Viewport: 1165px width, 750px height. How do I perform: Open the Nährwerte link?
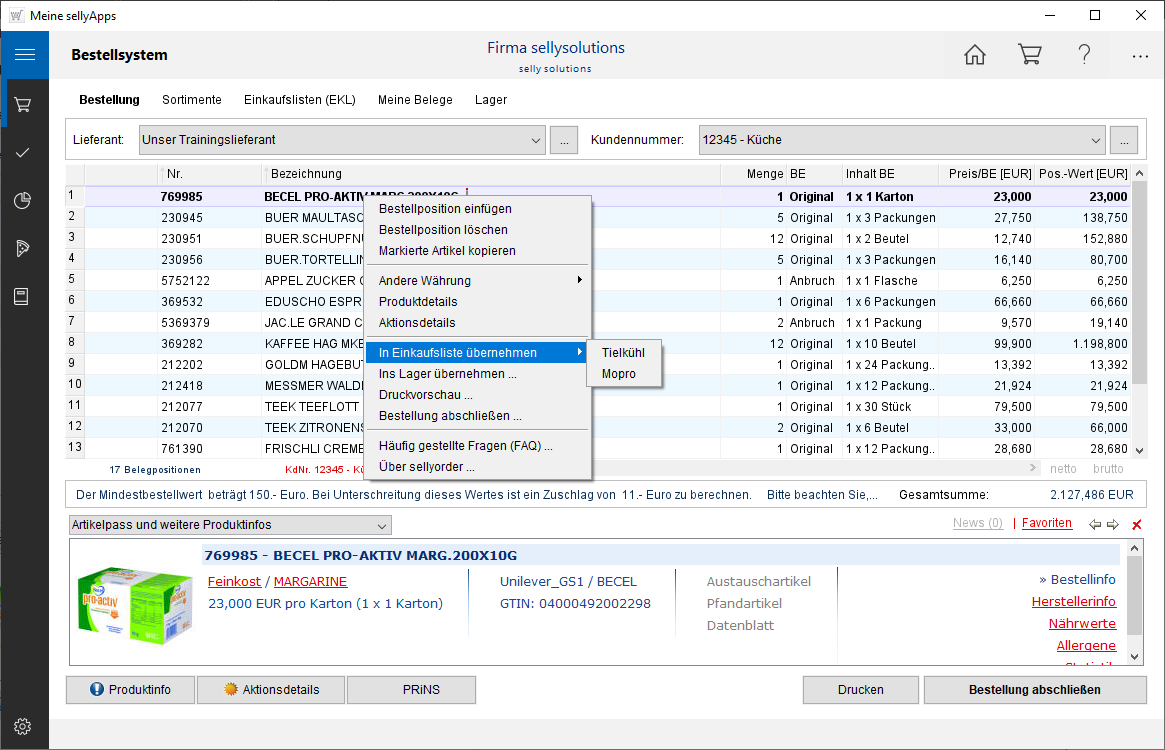[x=1082, y=624]
